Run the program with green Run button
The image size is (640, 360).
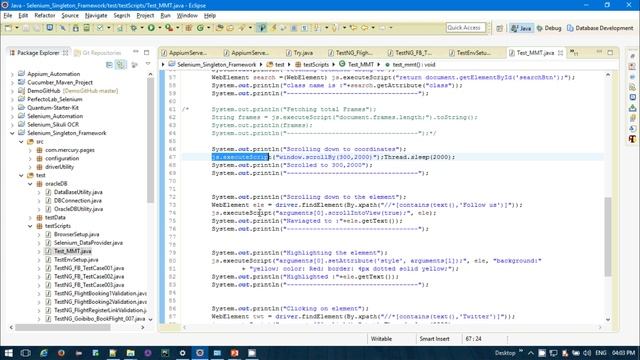[x=151, y=28]
